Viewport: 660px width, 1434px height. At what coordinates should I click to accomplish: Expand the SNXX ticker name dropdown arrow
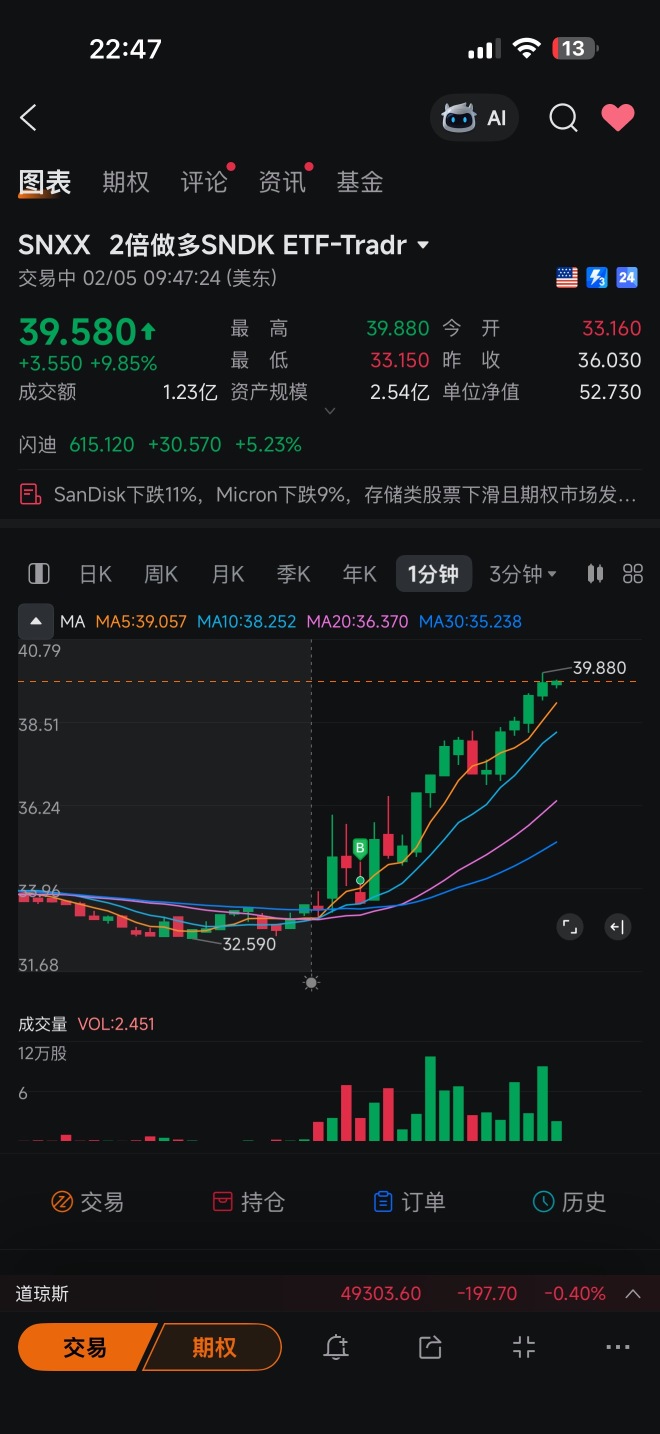[x=423, y=245]
